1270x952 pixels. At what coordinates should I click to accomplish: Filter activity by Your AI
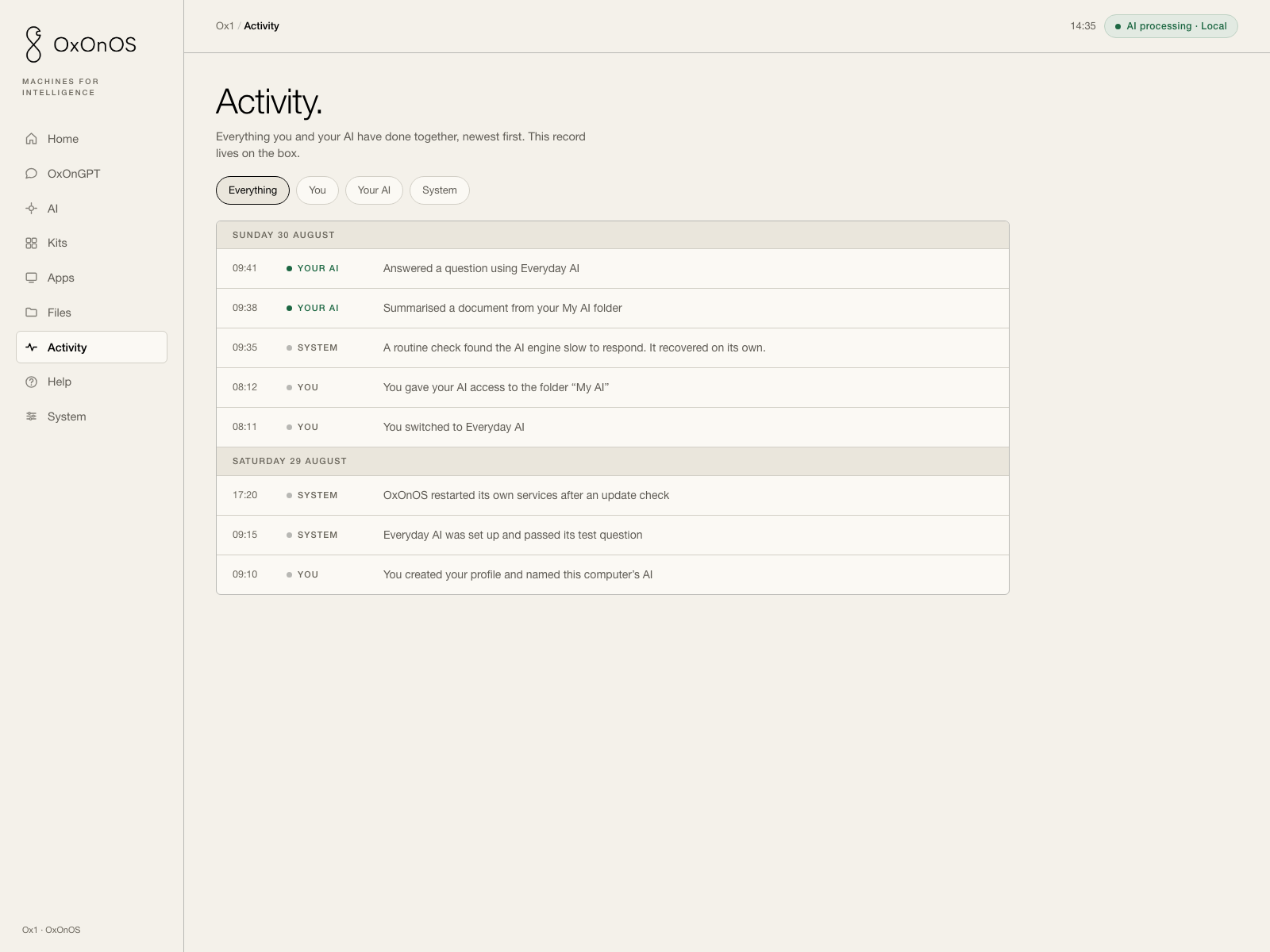pyautogui.click(x=374, y=190)
